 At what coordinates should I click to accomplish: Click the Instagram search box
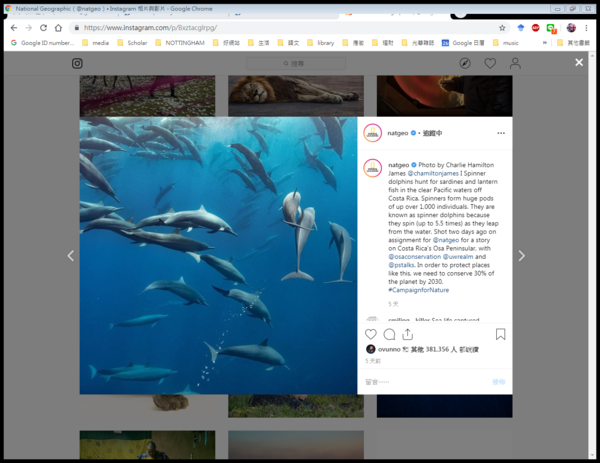coord(296,64)
